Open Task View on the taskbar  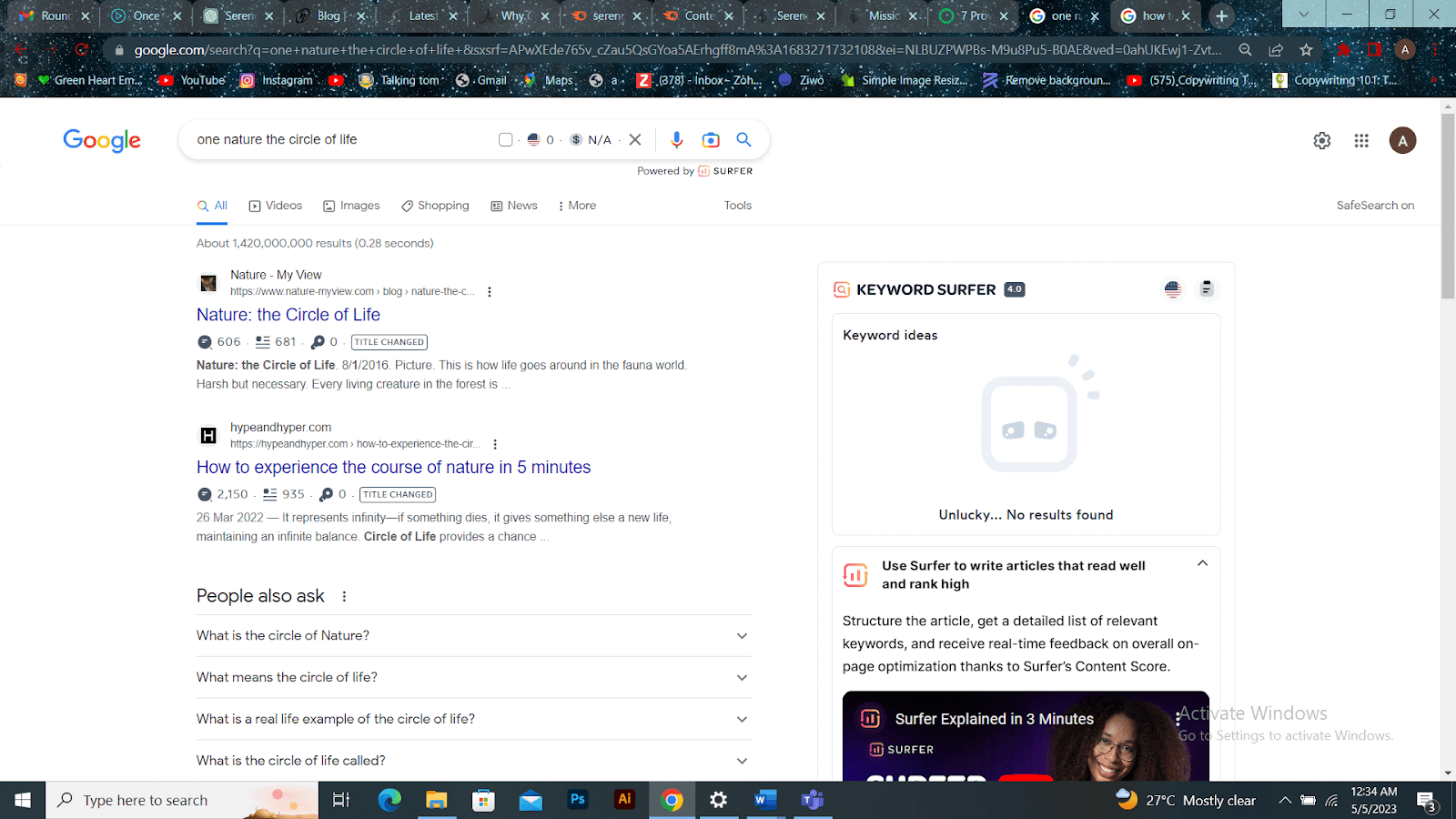tap(341, 800)
